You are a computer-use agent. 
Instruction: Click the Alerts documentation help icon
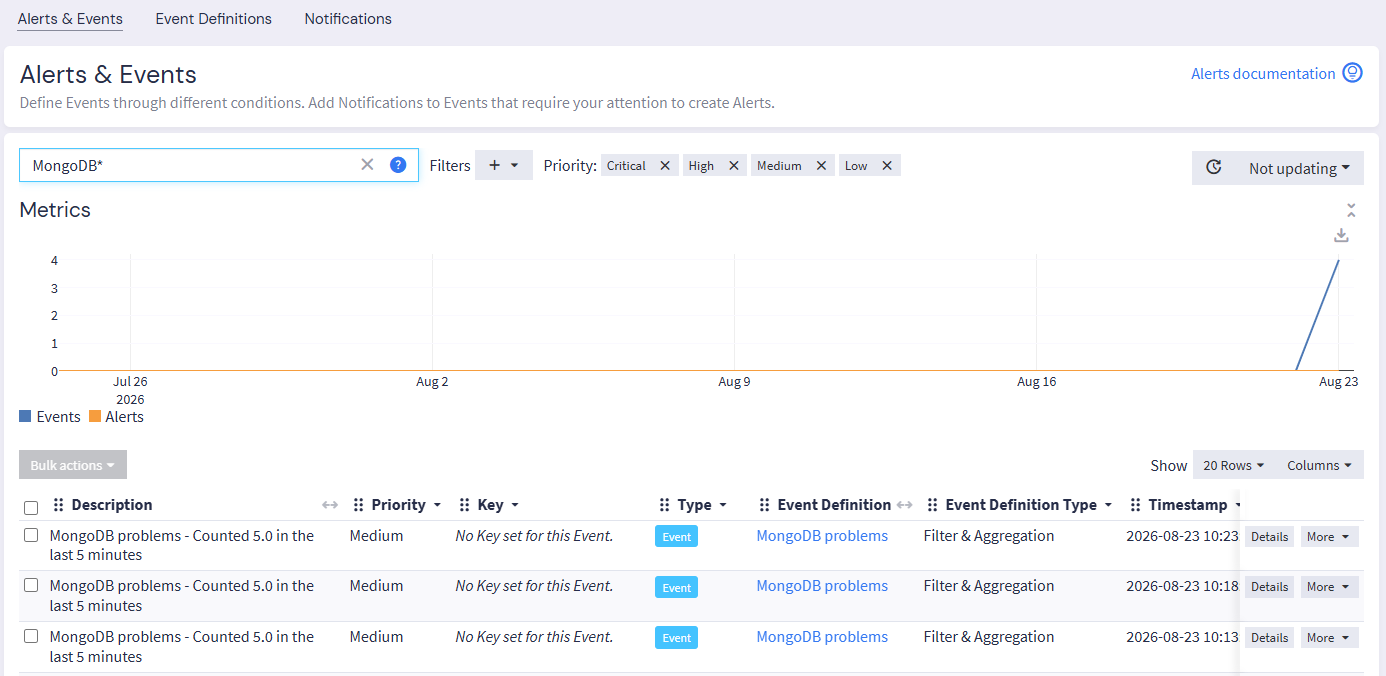pos(1352,73)
